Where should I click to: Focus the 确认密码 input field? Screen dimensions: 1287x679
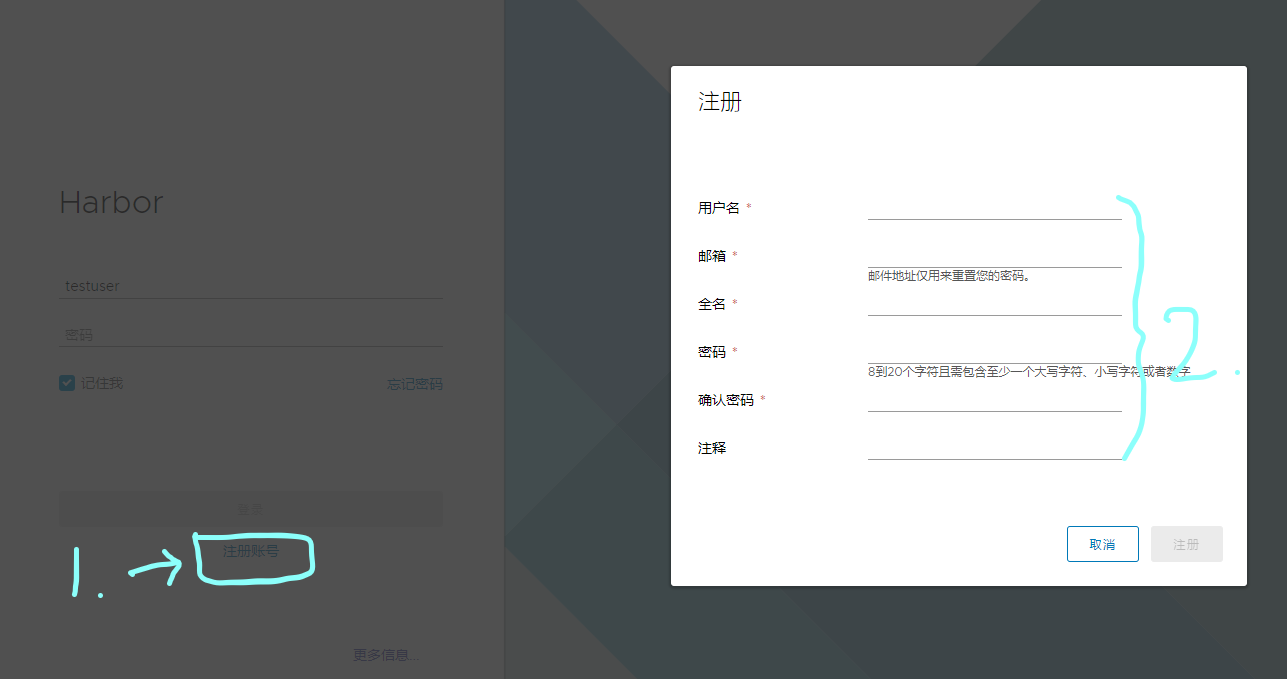(x=995, y=400)
